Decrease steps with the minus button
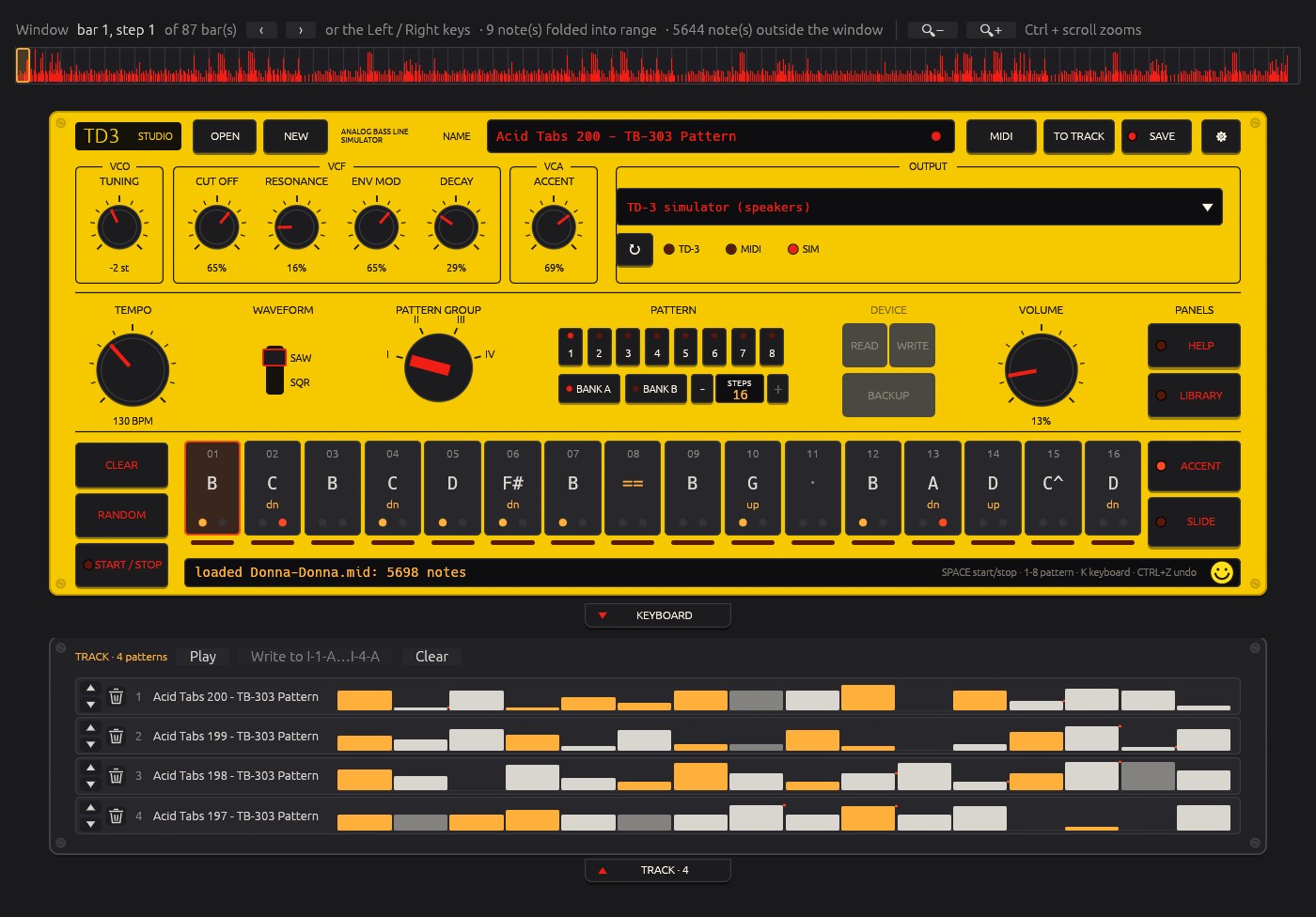 click(702, 389)
